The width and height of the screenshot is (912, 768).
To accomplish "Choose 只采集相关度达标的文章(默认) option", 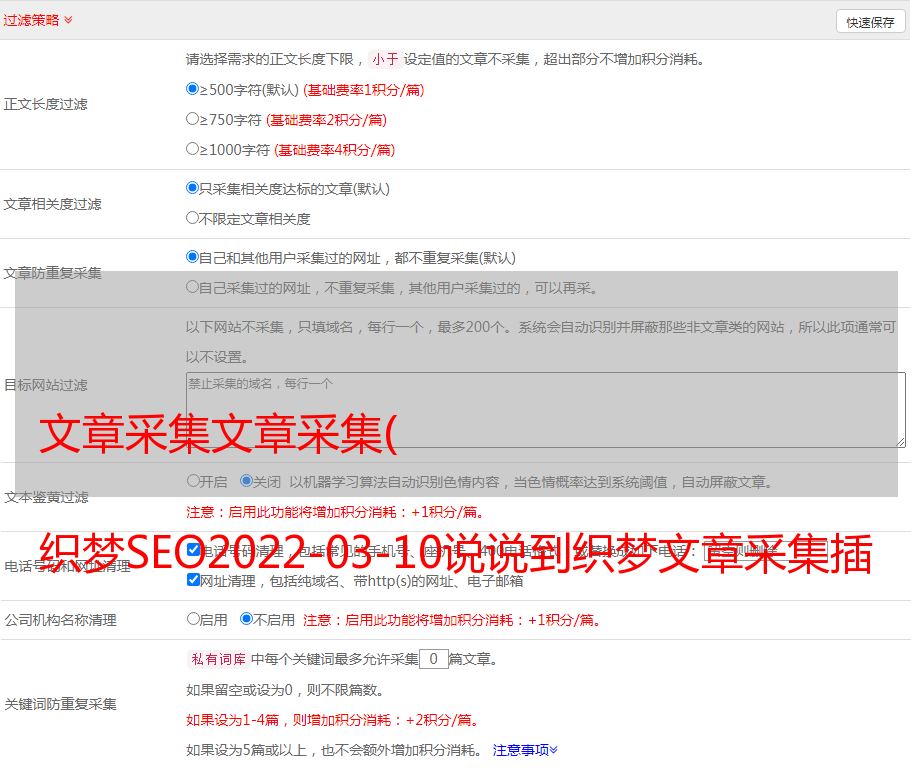I will 192,188.
